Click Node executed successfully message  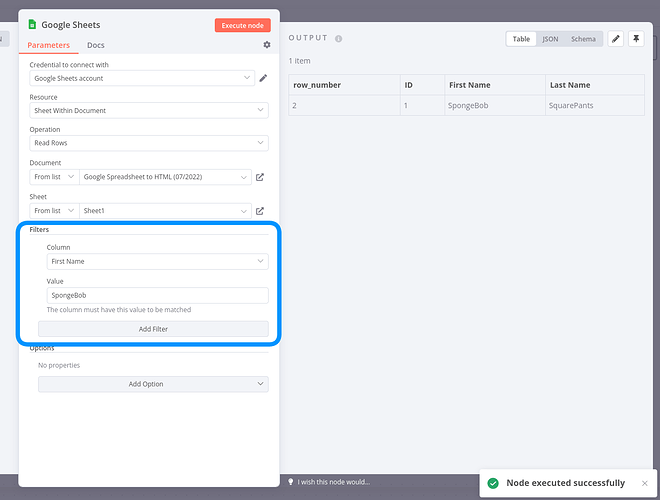pos(565,483)
